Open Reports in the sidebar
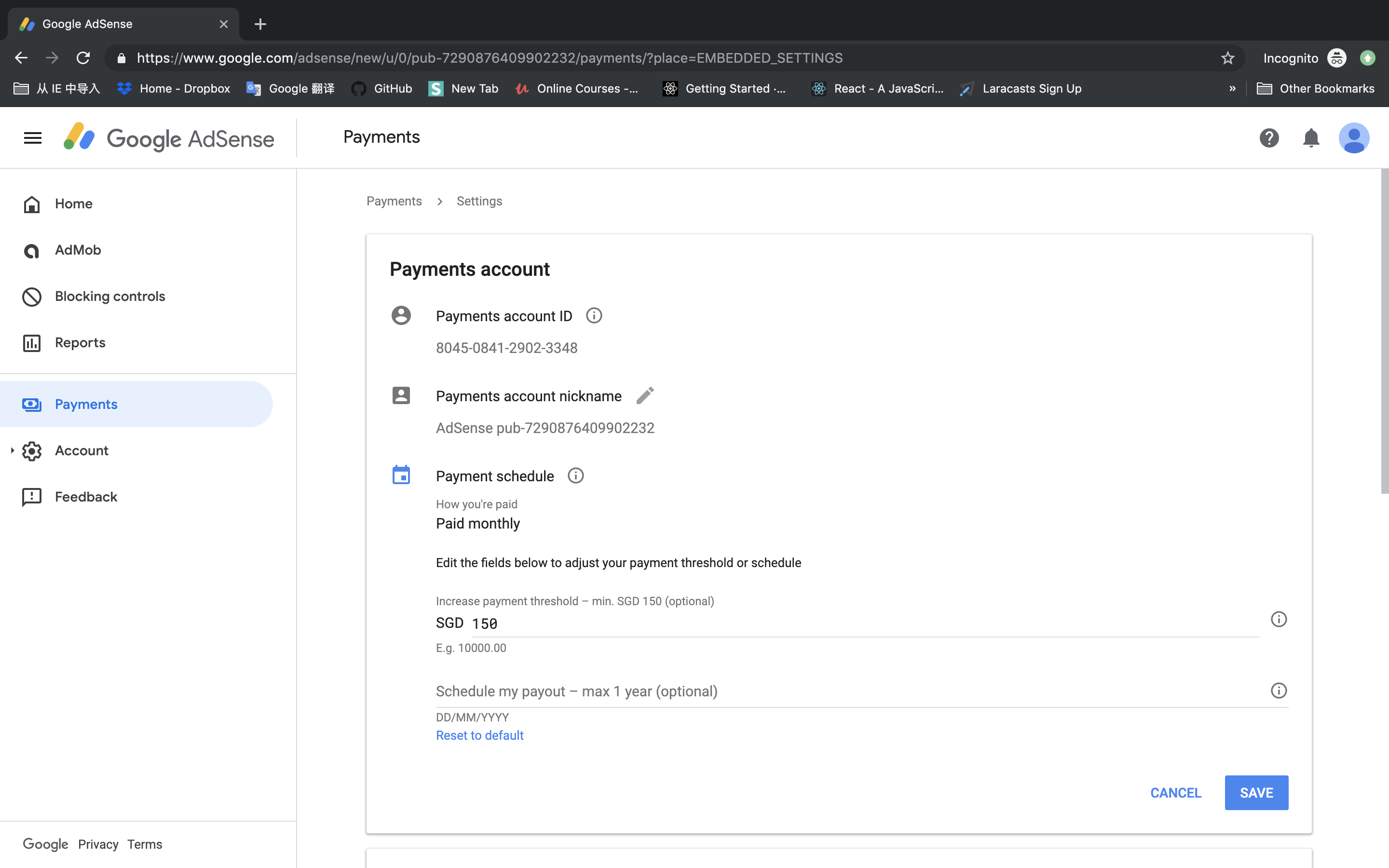The width and height of the screenshot is (1389, 868). click(80, 343)
